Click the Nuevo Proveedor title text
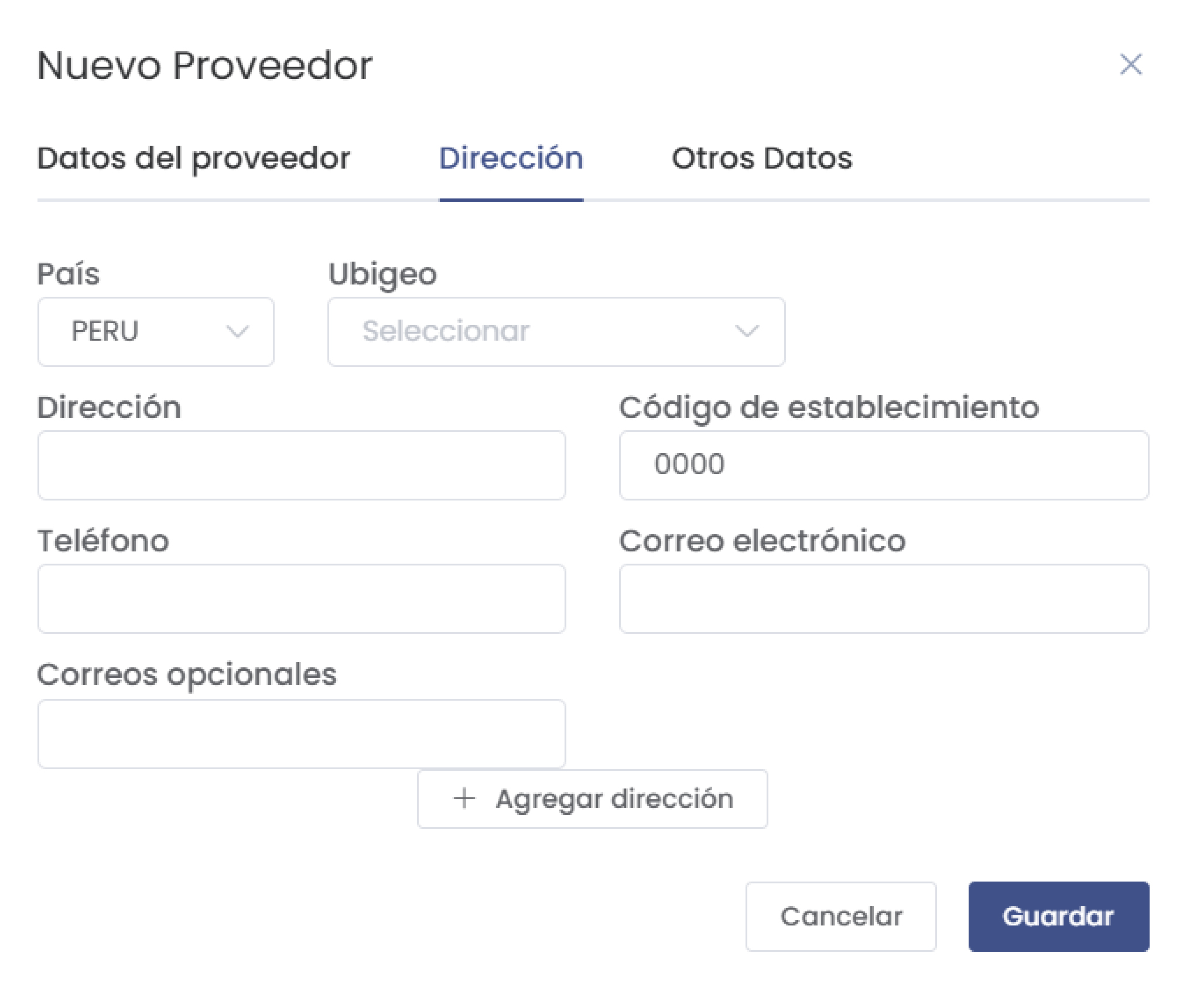Screen dimensions: 1183x1008 pyautogui.click(x=205, y=66)
